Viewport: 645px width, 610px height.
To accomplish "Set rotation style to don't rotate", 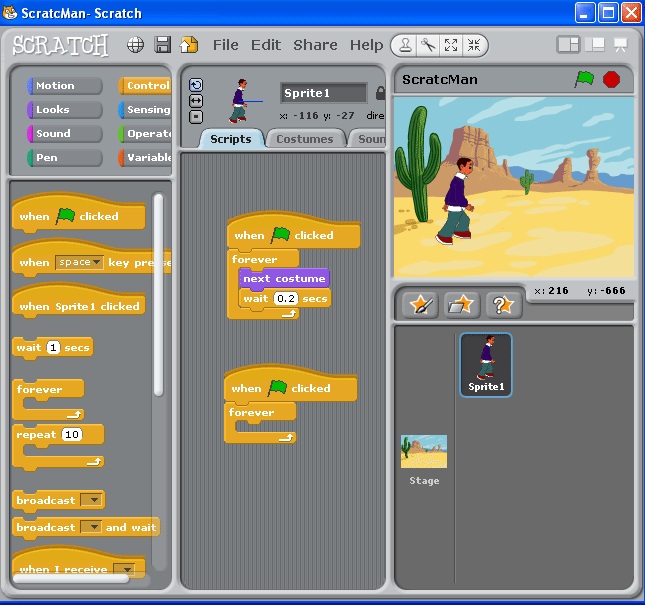I will 196,117.
